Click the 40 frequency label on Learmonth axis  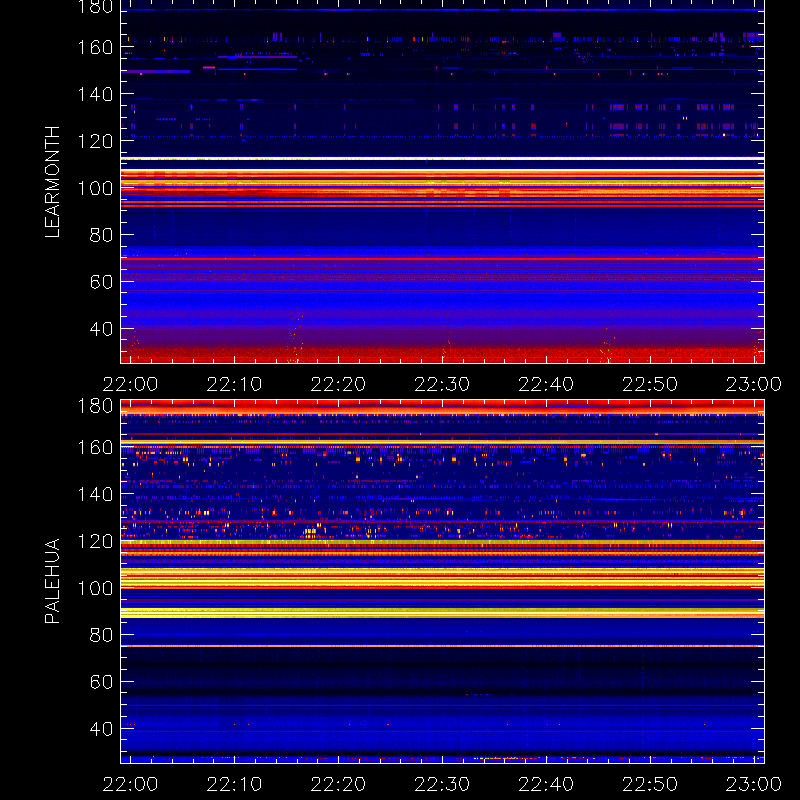click(x=101, y=329)
